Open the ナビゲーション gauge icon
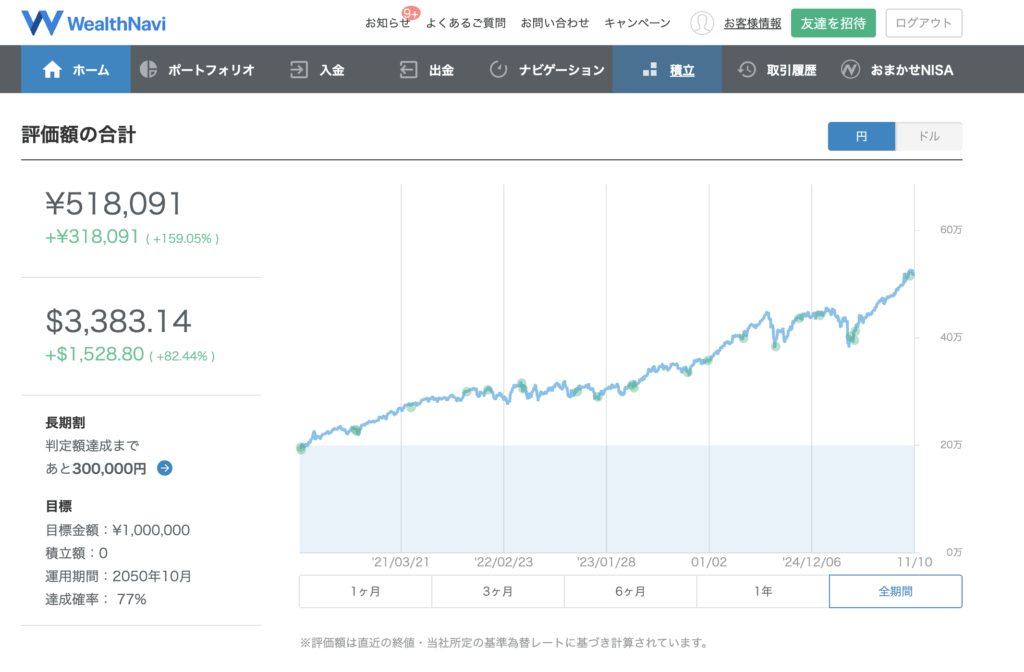1024x672 pixels. click(x=499, y=70)
